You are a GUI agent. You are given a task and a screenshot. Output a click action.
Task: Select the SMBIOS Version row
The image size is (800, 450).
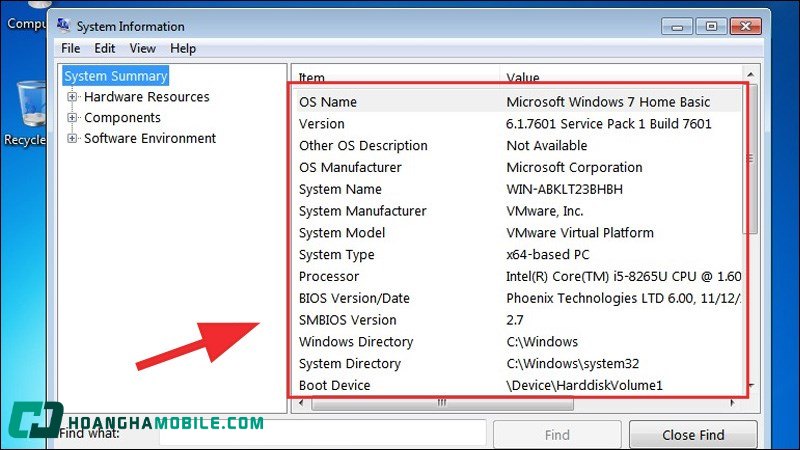pos(517,320)
